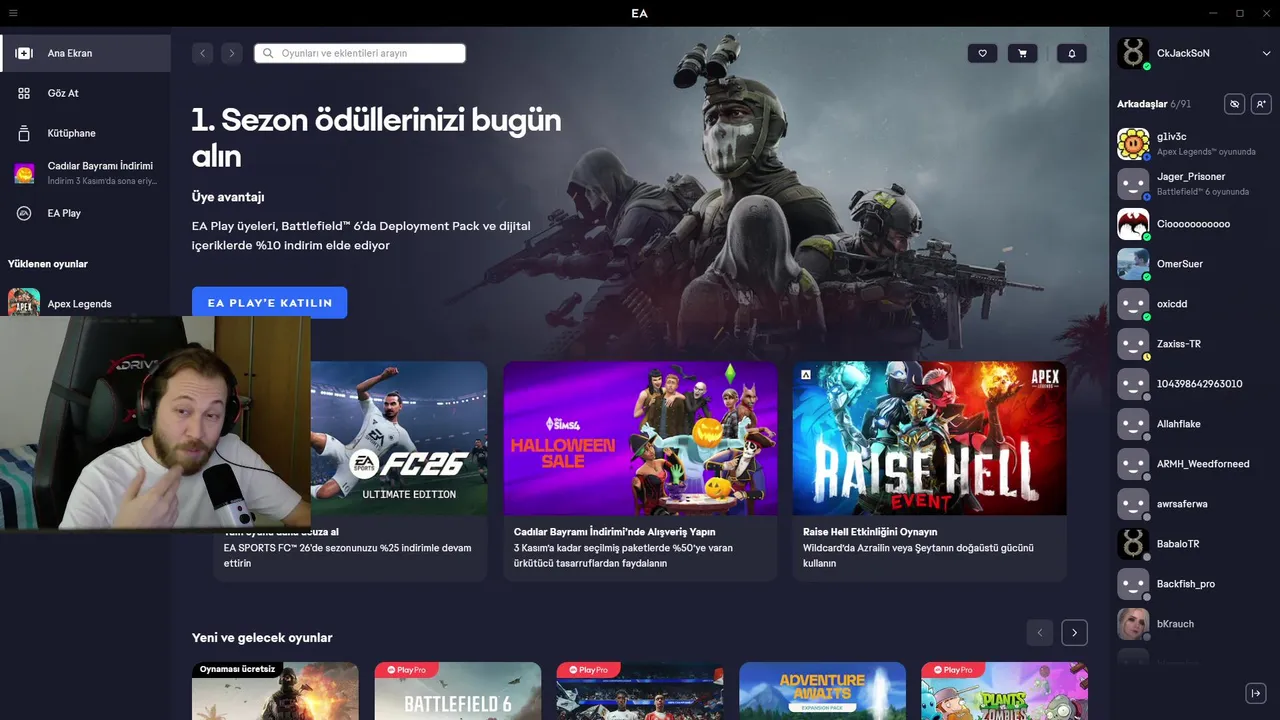Open EA Sports FC26 Ultimate Edition card

[x=399, y=438]
